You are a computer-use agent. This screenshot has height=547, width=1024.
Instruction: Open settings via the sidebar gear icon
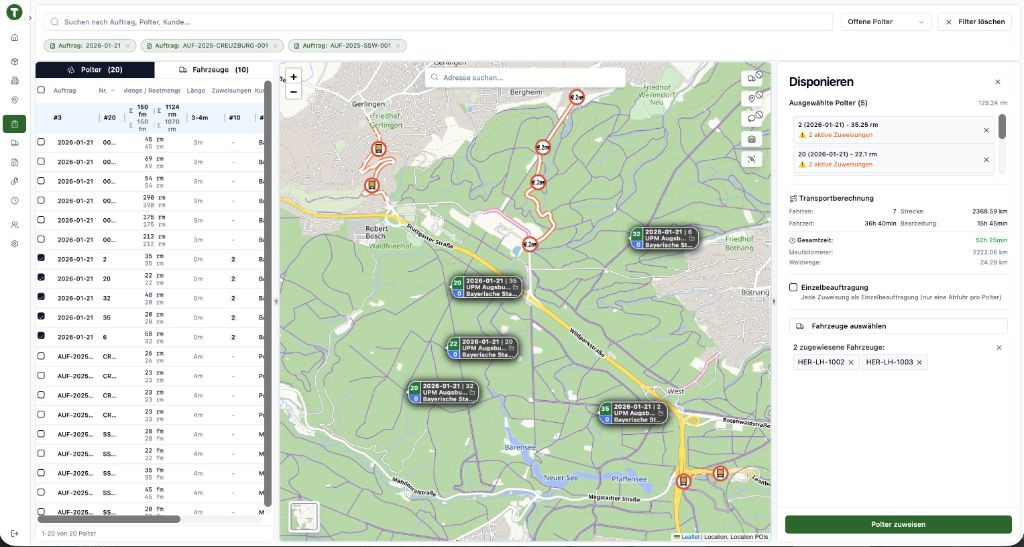[x=14, y=243]
